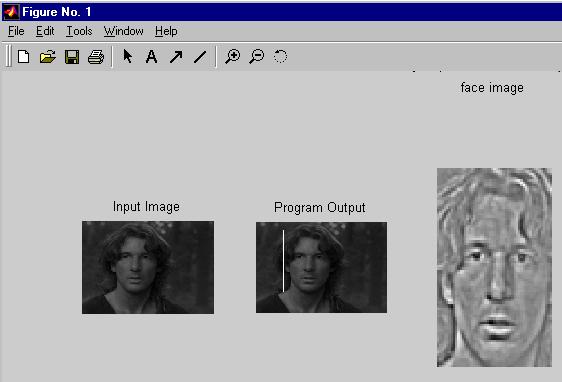Select the arrow pointer edit tool

point(128,57)
